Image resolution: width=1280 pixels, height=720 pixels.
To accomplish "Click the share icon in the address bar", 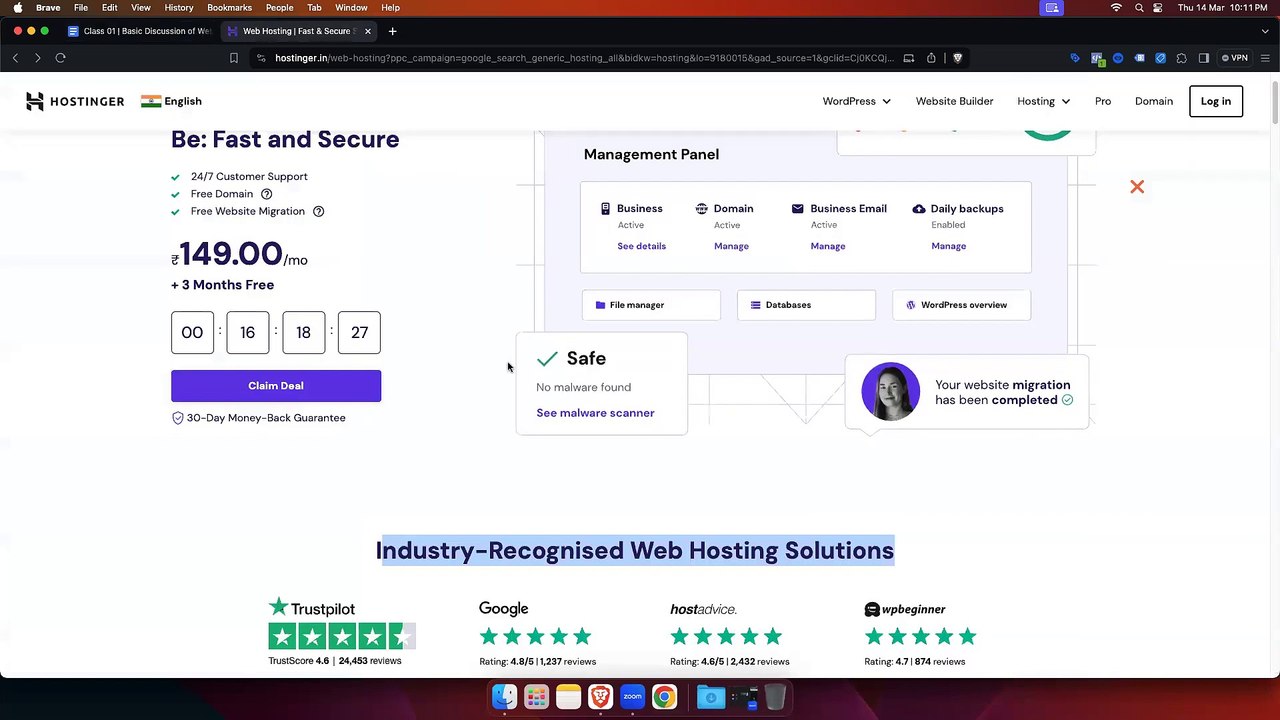I will coord(931,58).
